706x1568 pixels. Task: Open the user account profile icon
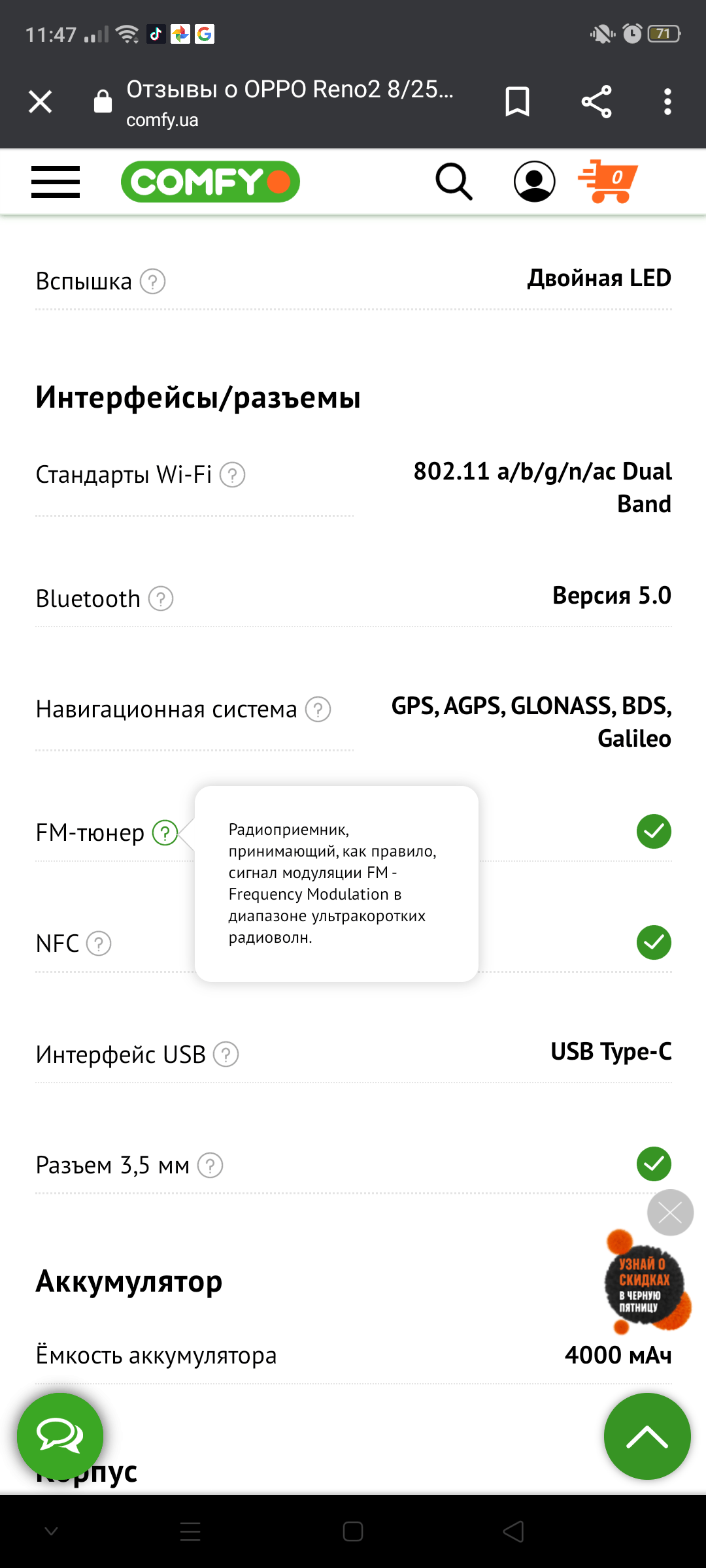(x=534, y=182)
